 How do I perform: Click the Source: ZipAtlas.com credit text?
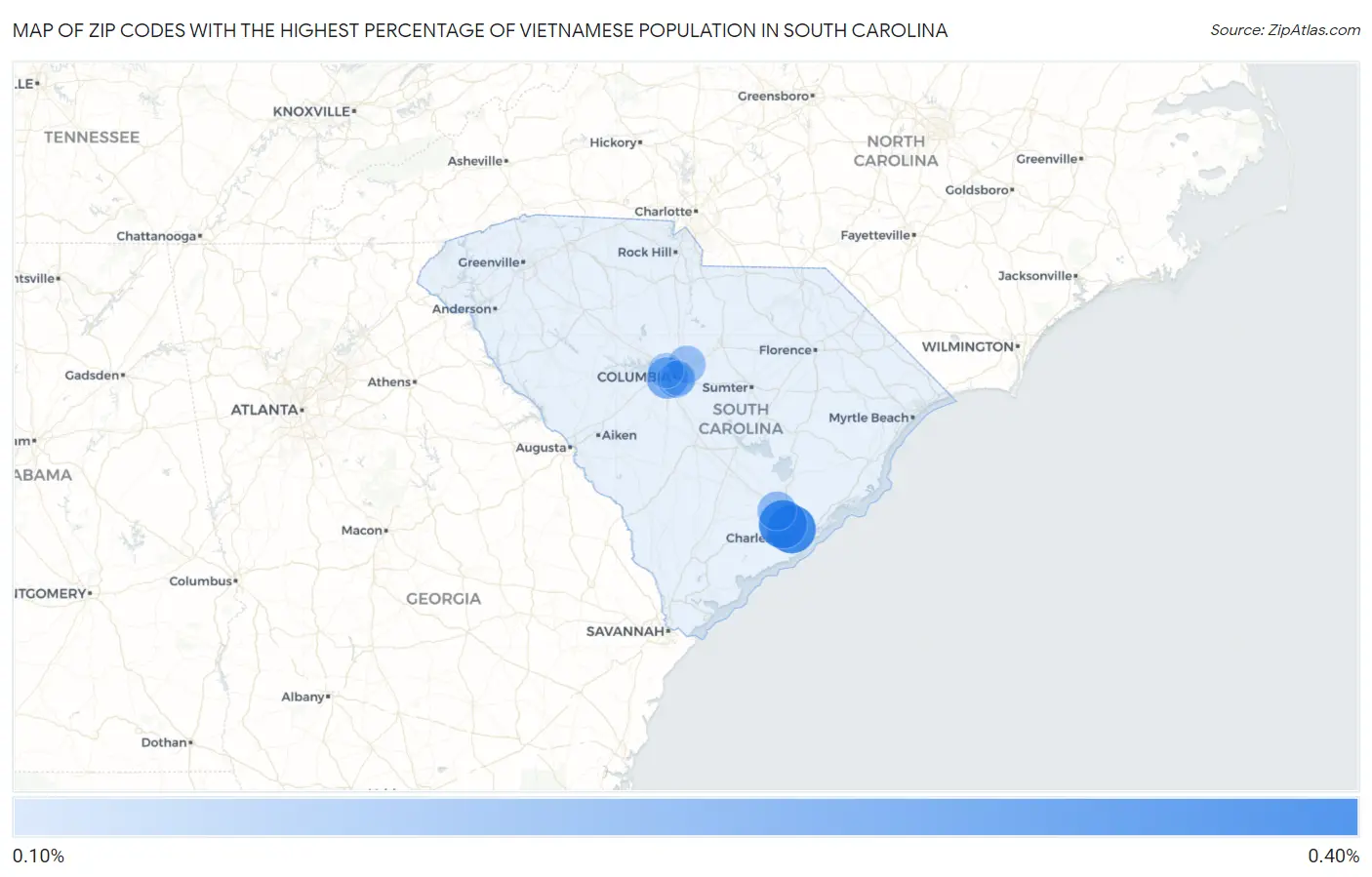(x=1285, y=30)
